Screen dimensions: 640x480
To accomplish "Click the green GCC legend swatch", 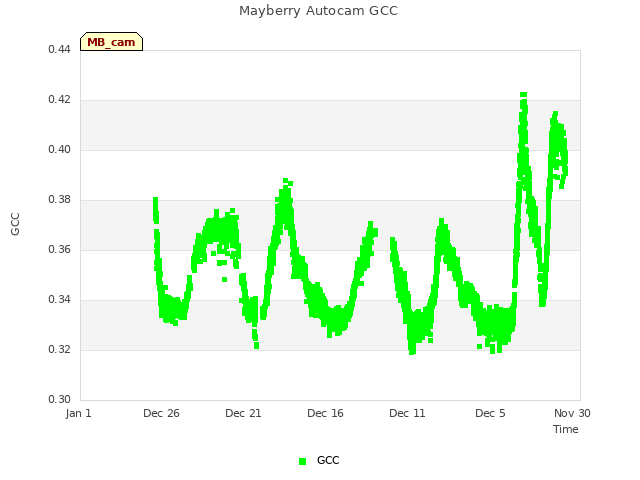I will [302, 461].
